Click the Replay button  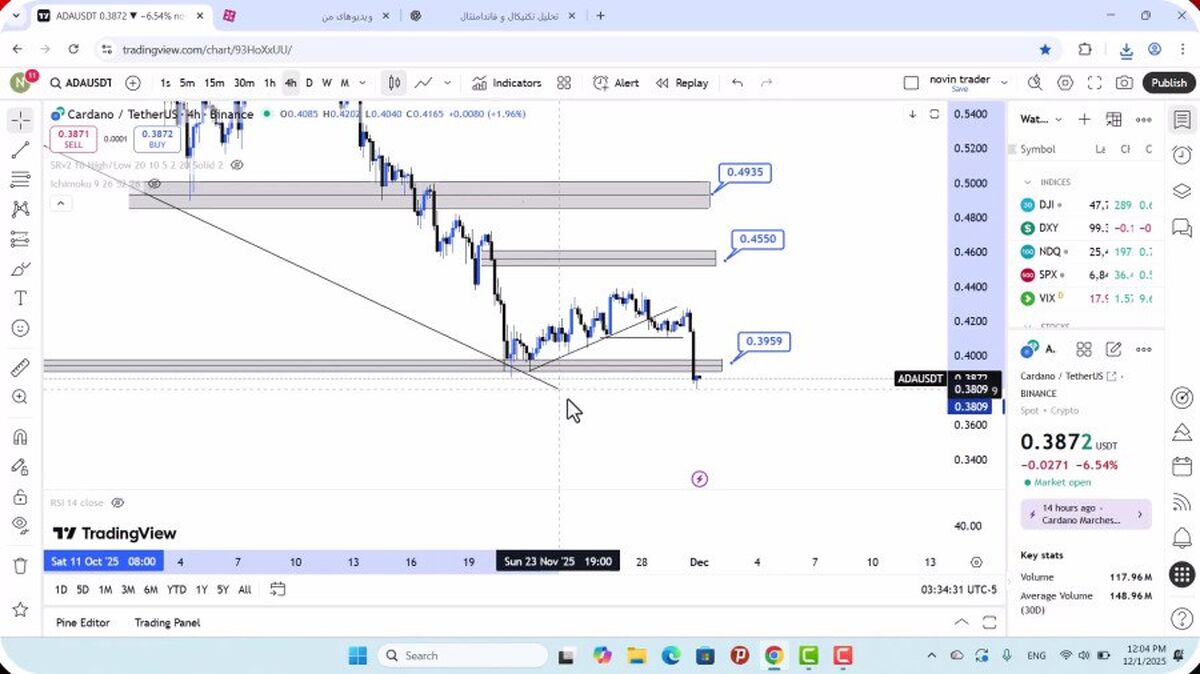(x=682, y=83)
